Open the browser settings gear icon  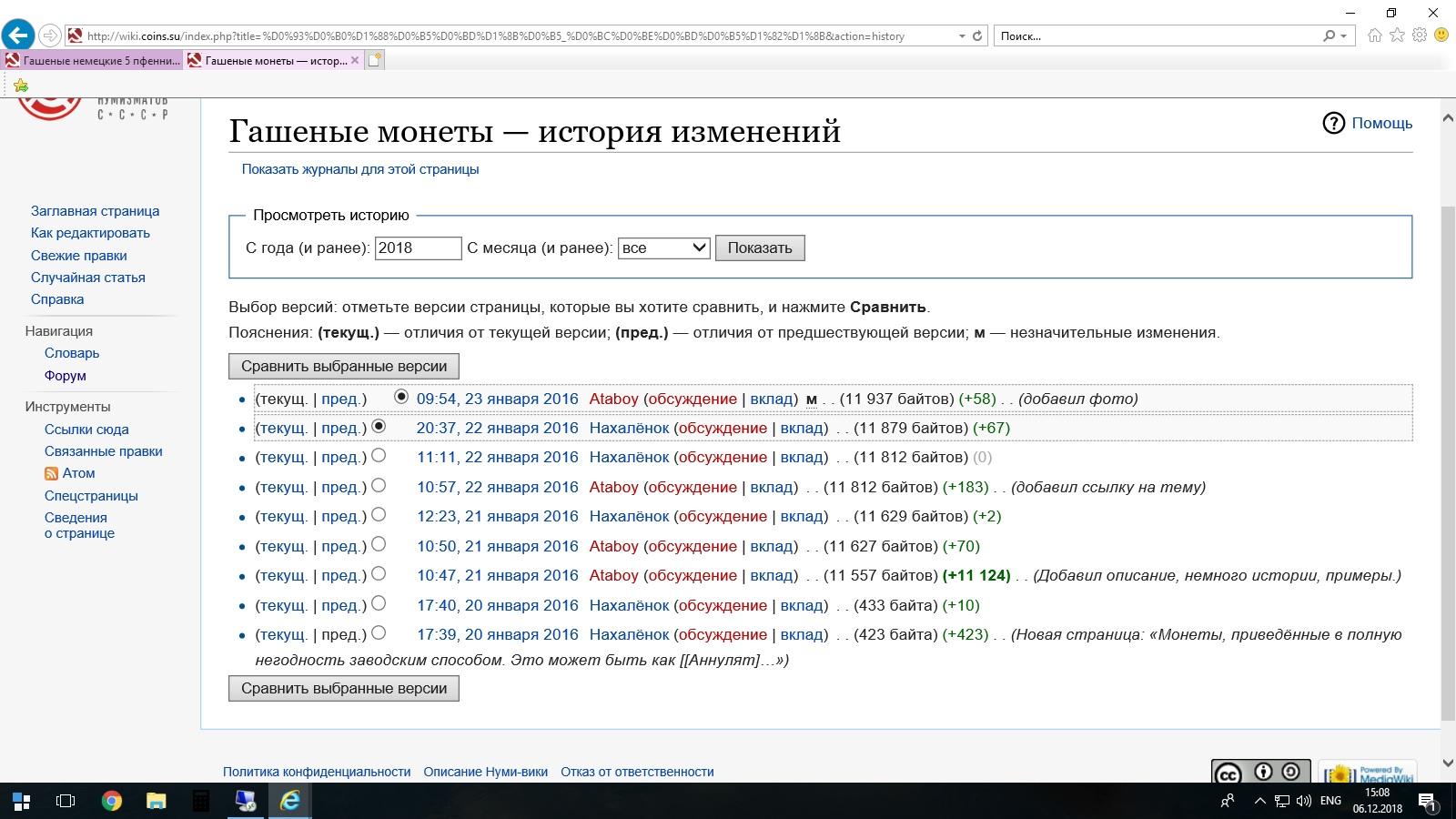[x=1420, y=35]
